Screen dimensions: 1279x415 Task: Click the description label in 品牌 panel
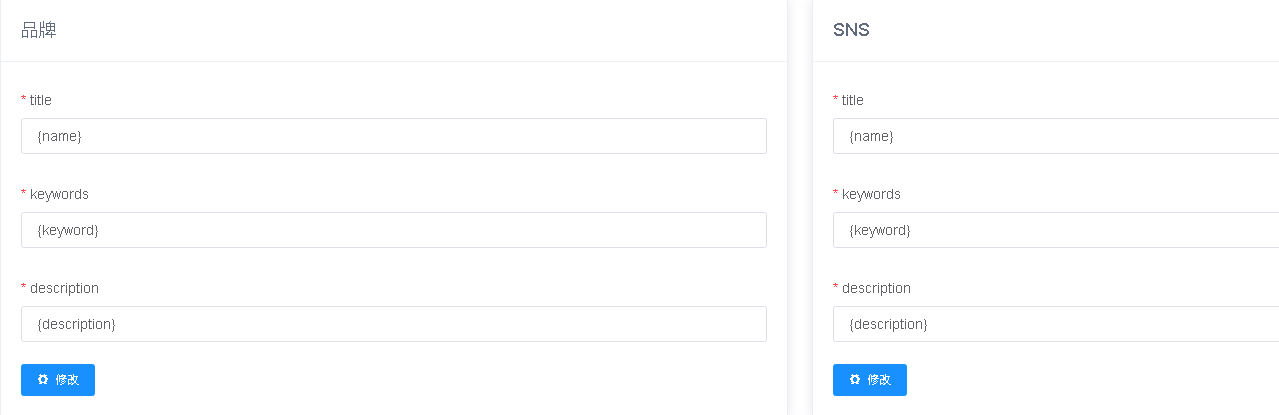click(x=64, y=288)
